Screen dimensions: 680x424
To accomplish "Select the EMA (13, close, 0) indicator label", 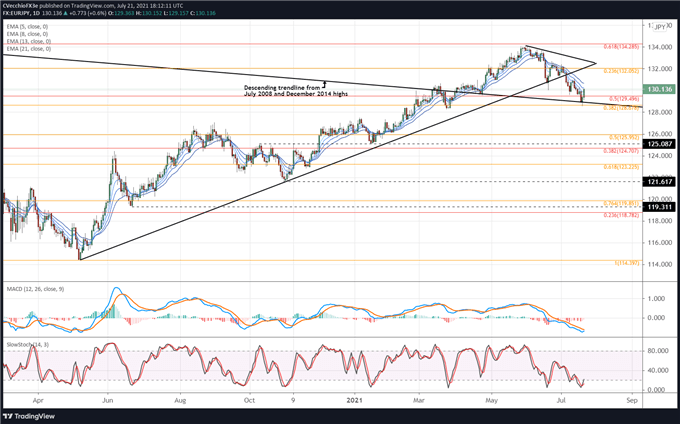I will 29,42.
